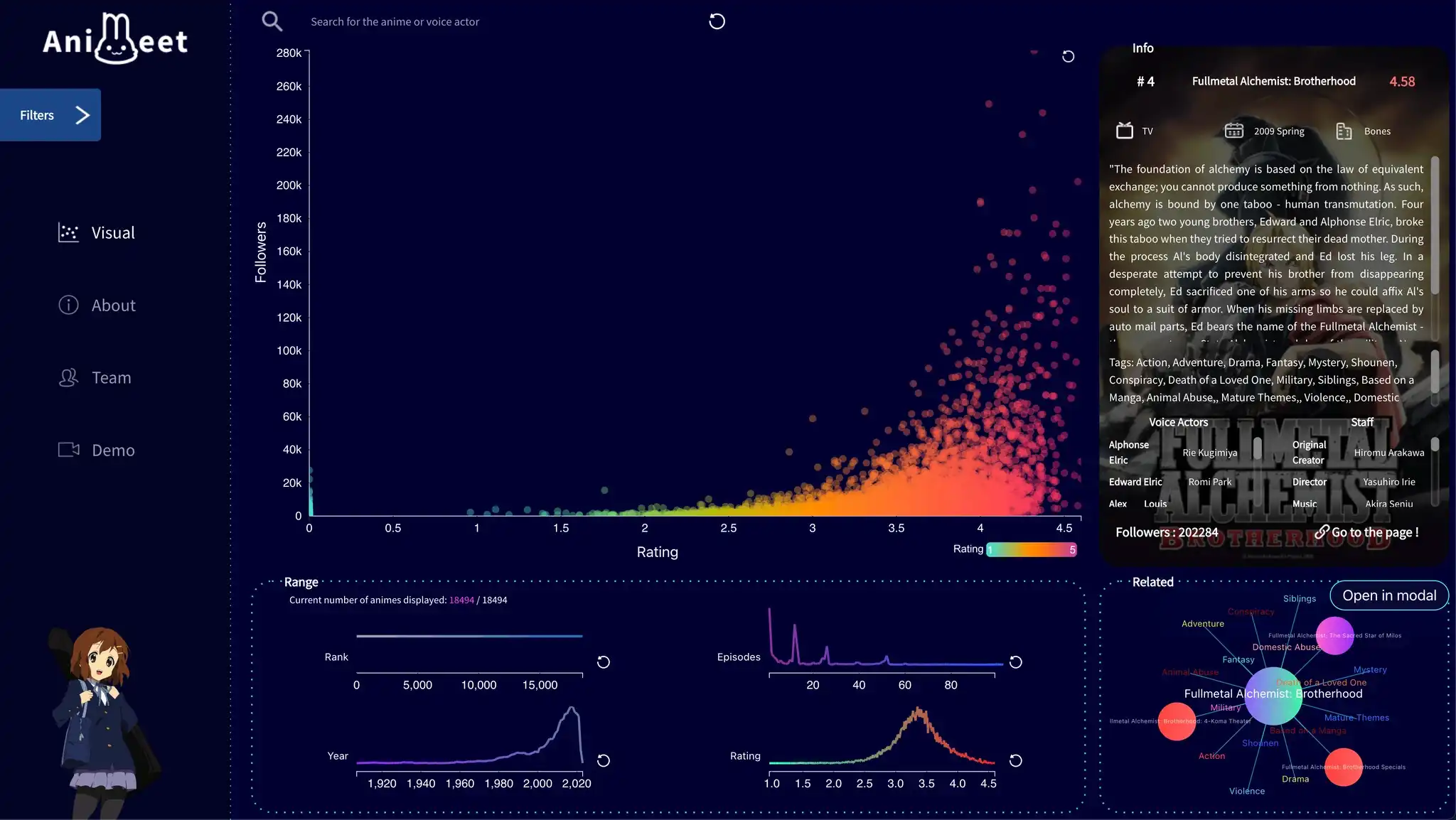Reset the Year range filter

[x=603, y=761]
